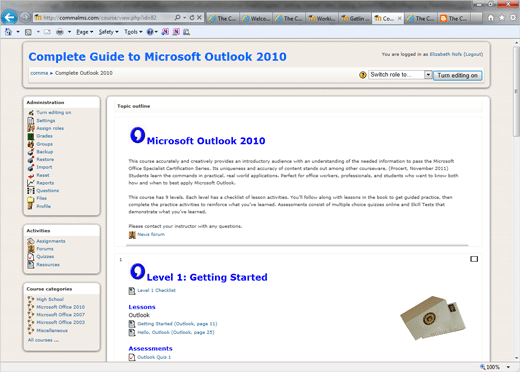Open the zoom level dropdown arrow
520x372 pixels.
(508, 367)
